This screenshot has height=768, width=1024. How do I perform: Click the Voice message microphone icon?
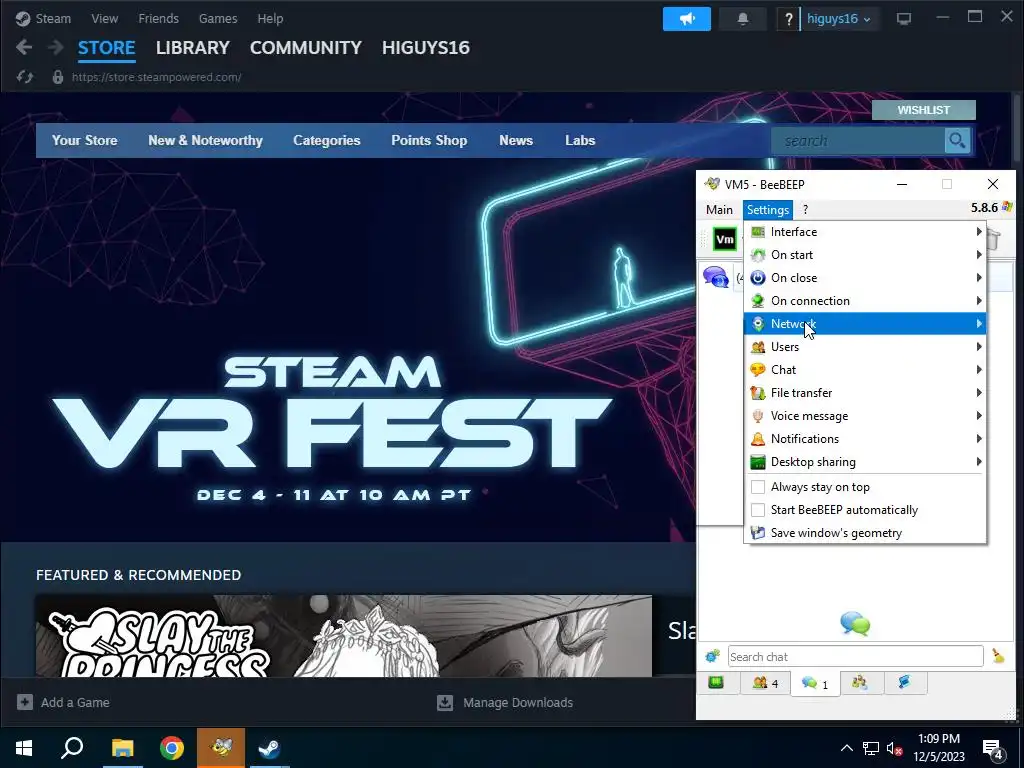click(758, 415)
